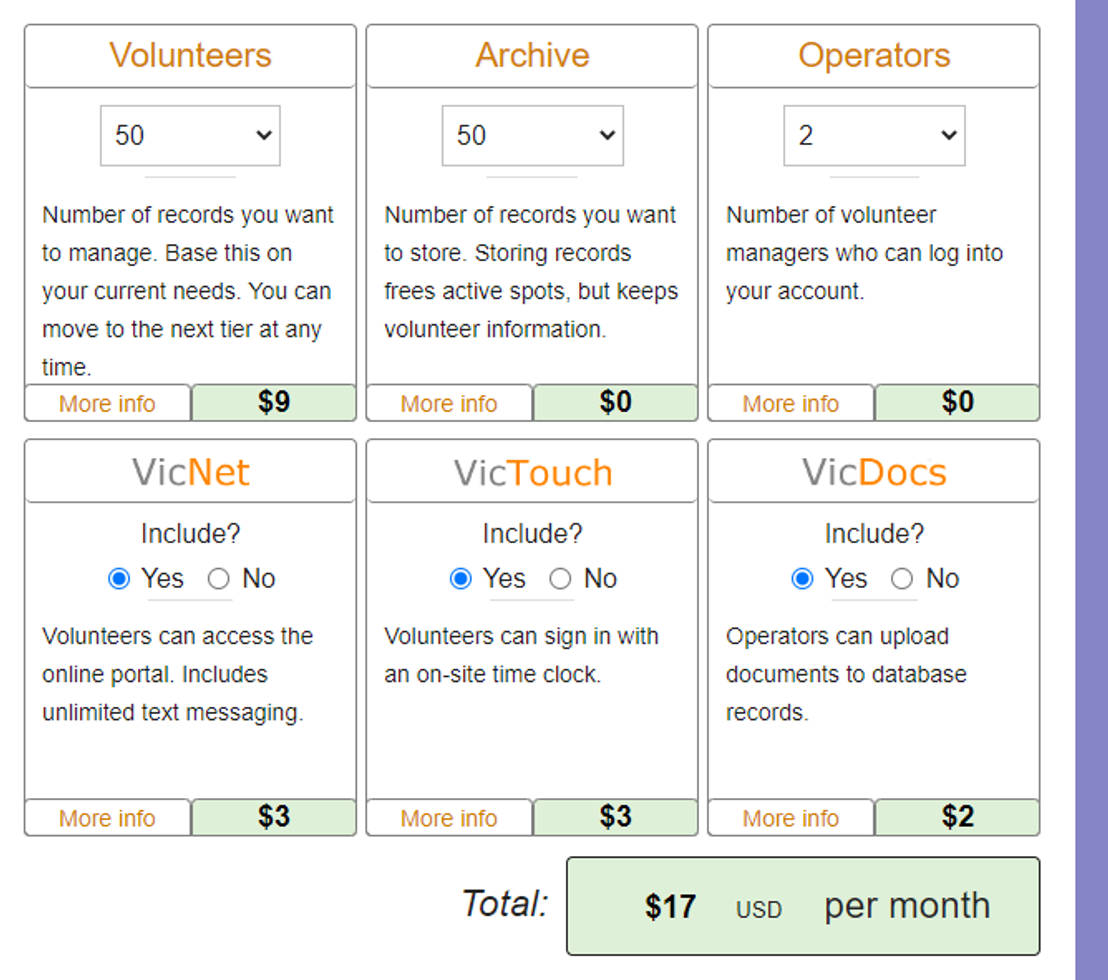Click the $2 VicDocs price box
This screenshot has height=980, width=1108.
point(957,817)
